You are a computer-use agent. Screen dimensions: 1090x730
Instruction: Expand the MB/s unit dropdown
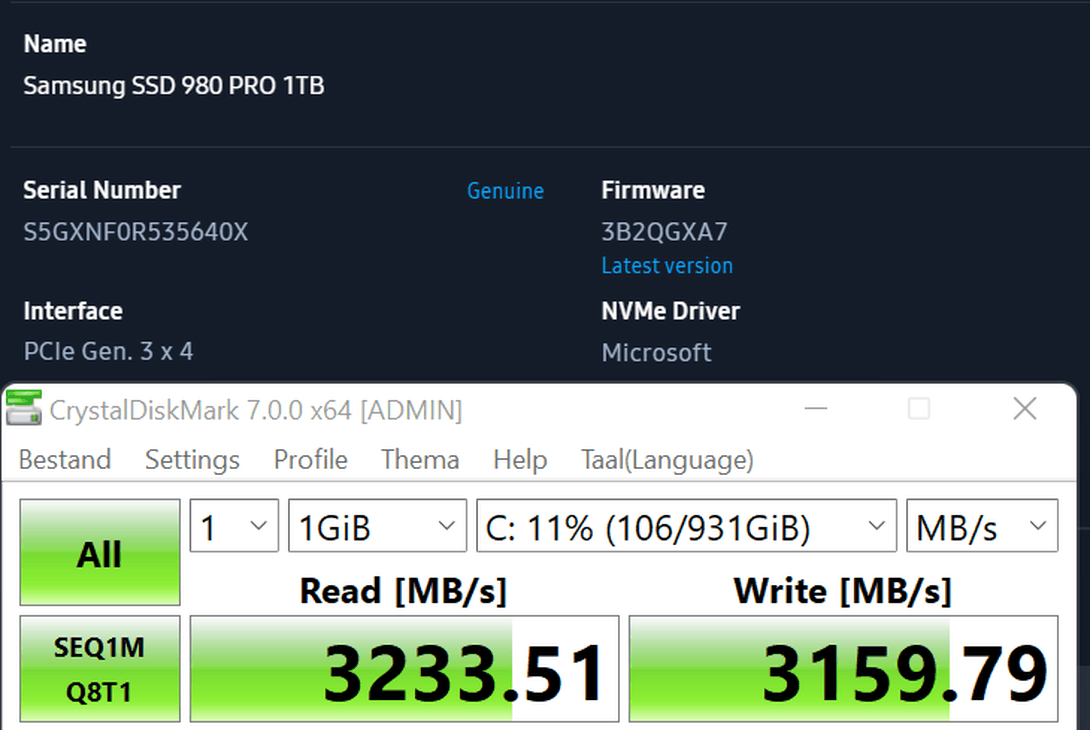tap(982, 526)
